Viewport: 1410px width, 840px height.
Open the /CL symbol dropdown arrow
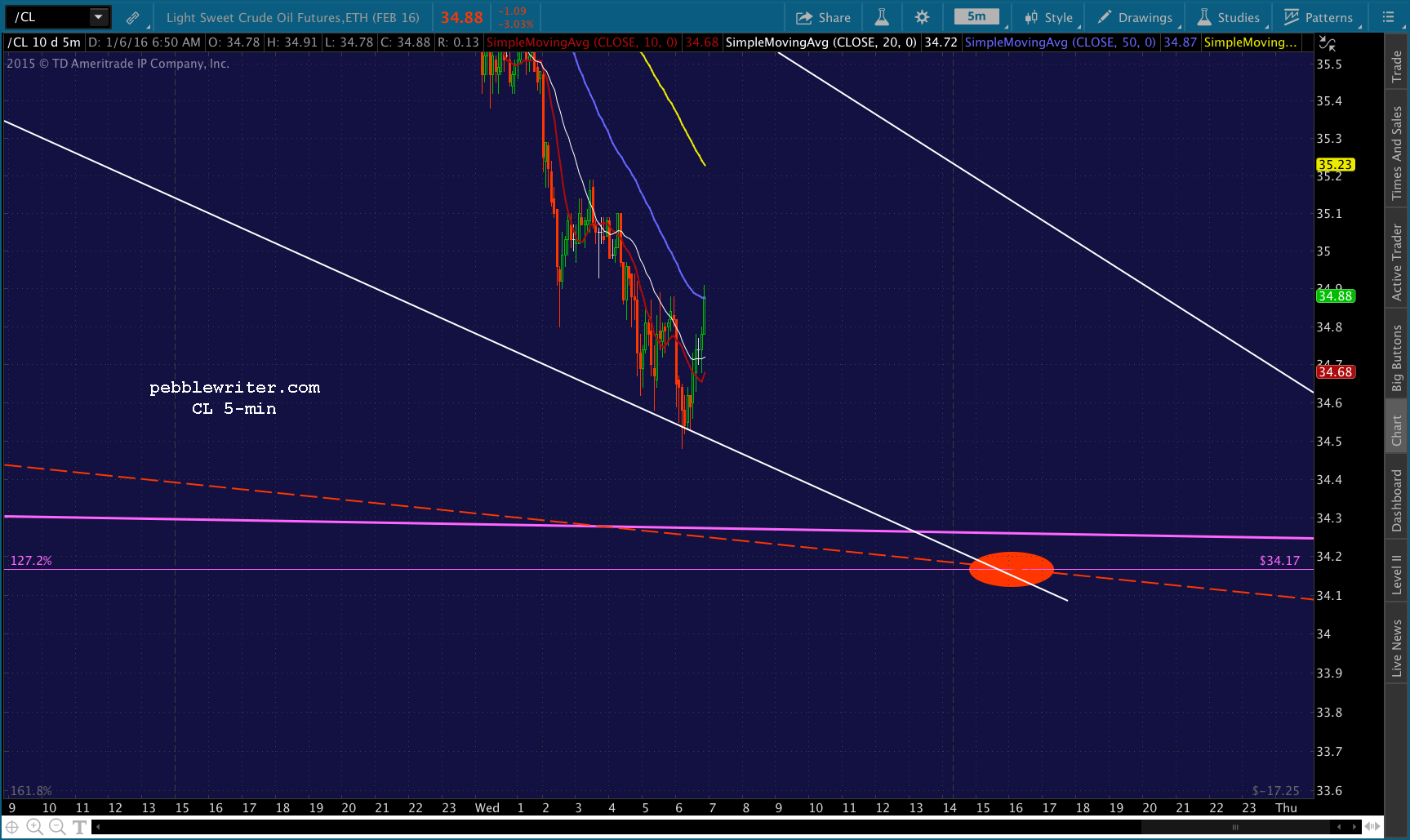(x=98, y=16)
